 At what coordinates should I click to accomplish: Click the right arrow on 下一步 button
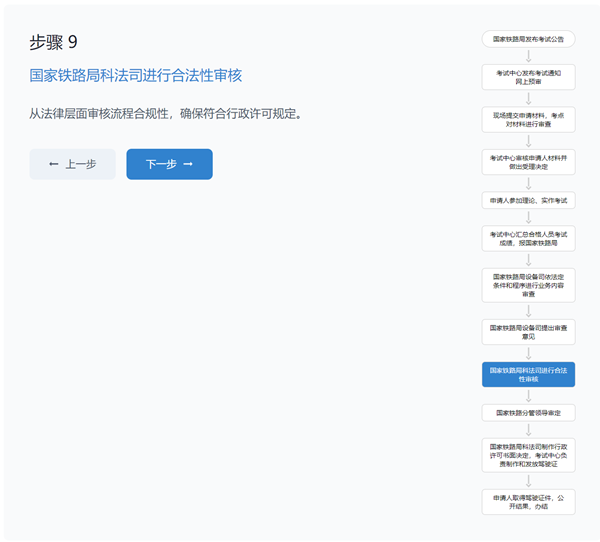pyautogui.click(x=188, y=164)
